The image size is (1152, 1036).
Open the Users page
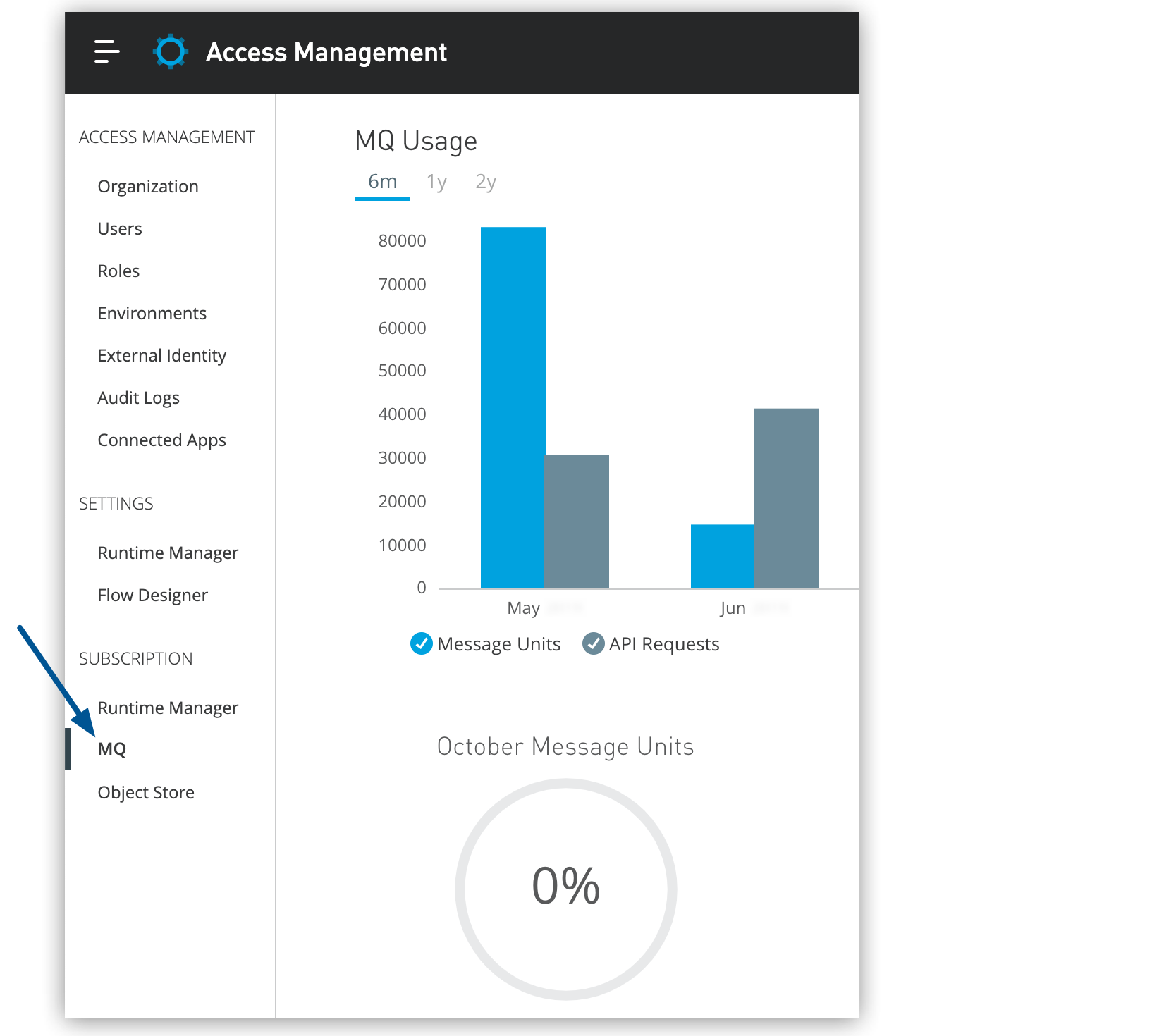point(119,228)
